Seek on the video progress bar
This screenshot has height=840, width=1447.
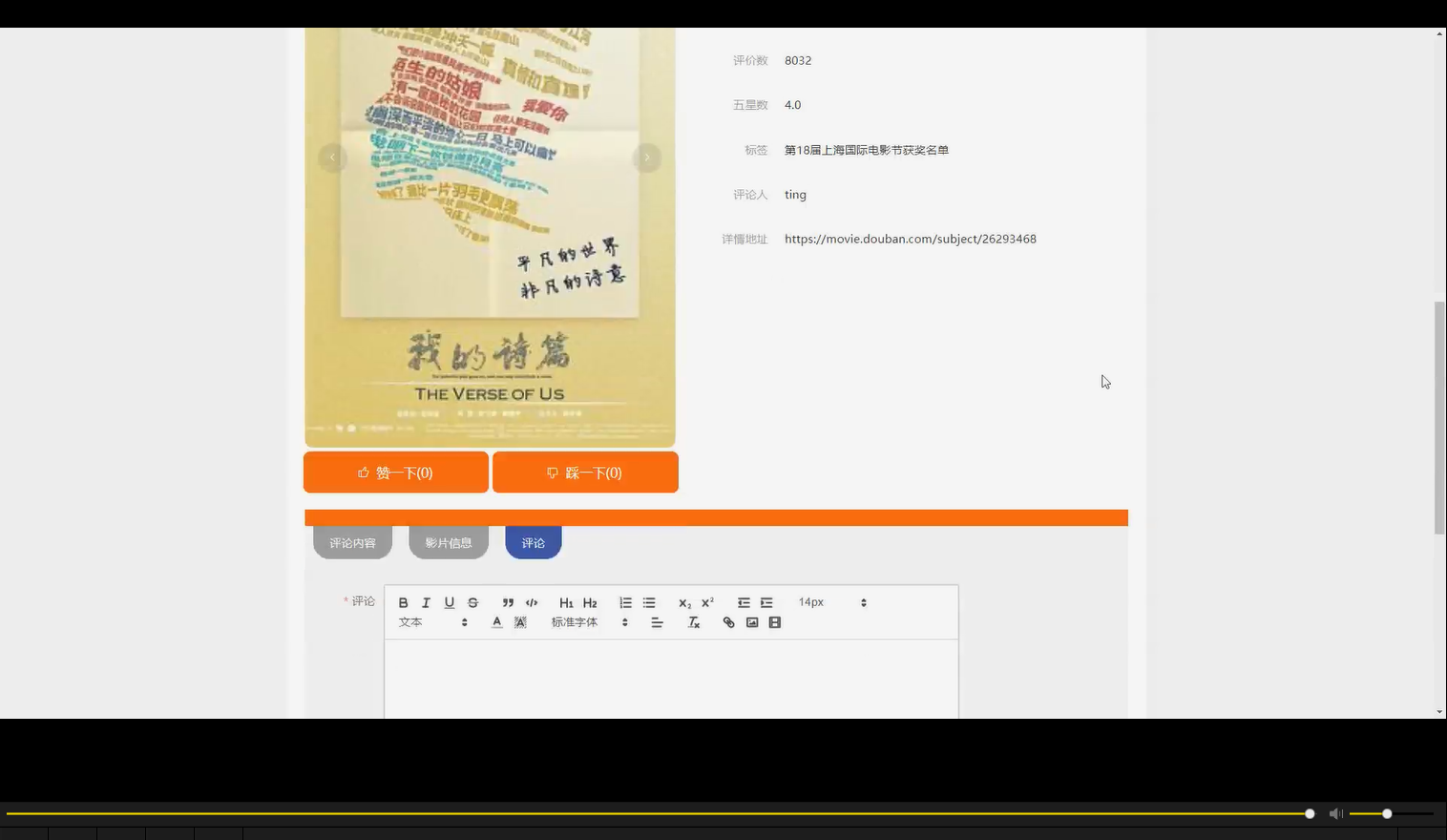[659, 813]
